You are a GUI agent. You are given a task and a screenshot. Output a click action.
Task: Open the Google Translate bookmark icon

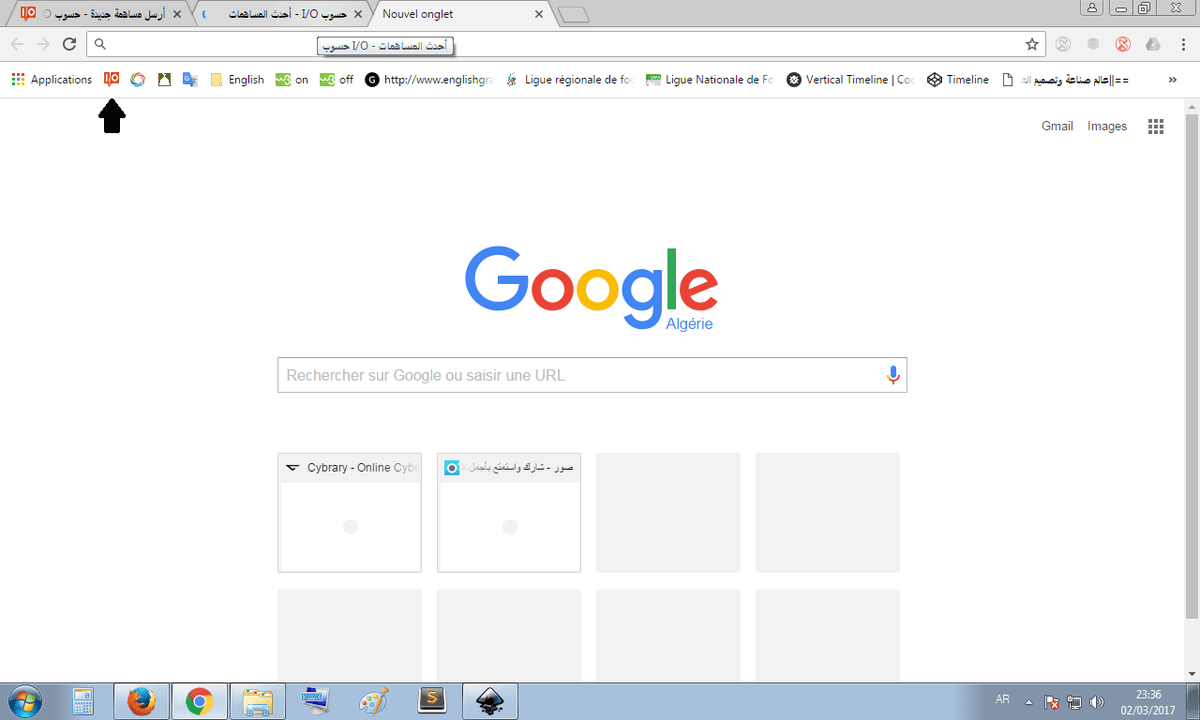click(x=189, y=80)
